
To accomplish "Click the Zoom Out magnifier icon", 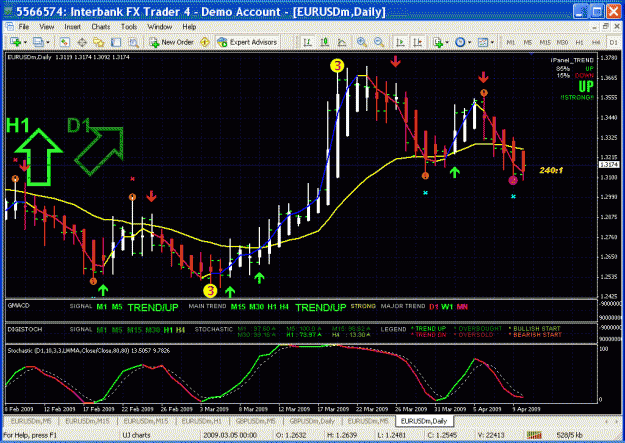I will (379, 42).
